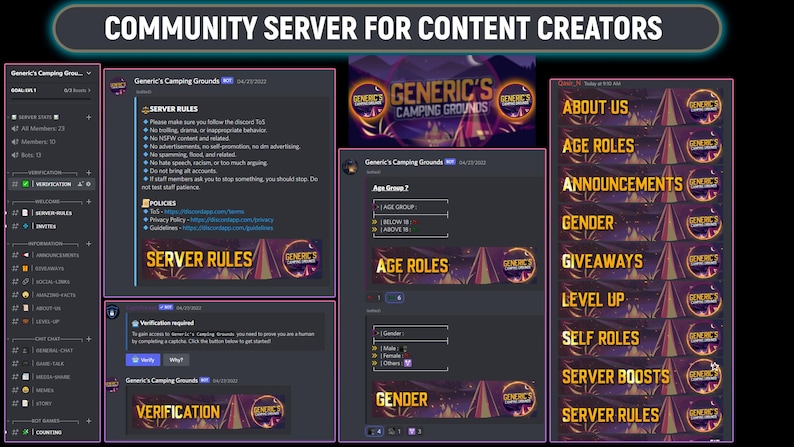794x447 pixels.
Task: Add channel to BOT GAMES category
Action: pos(89,421)
